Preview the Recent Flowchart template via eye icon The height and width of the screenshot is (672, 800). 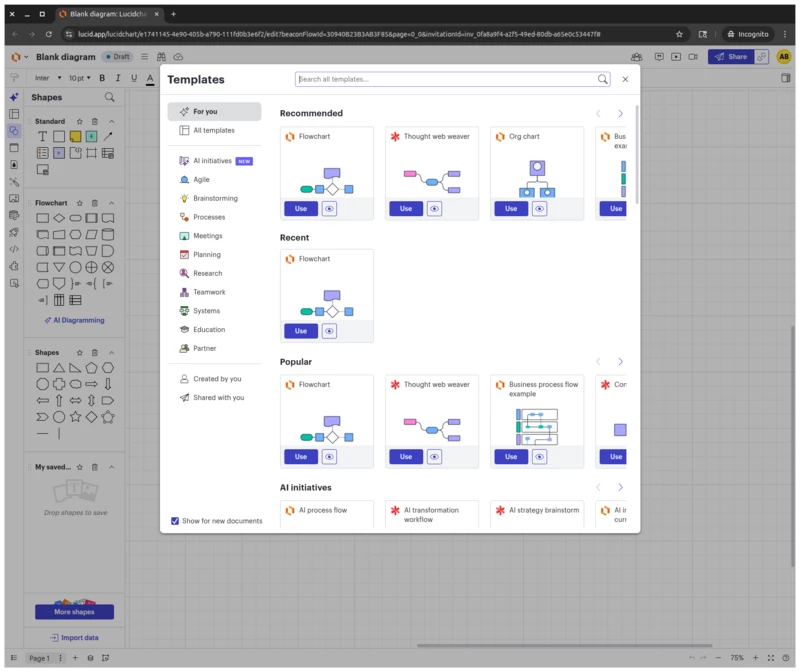pyautogui.click(x=329, y=331)
